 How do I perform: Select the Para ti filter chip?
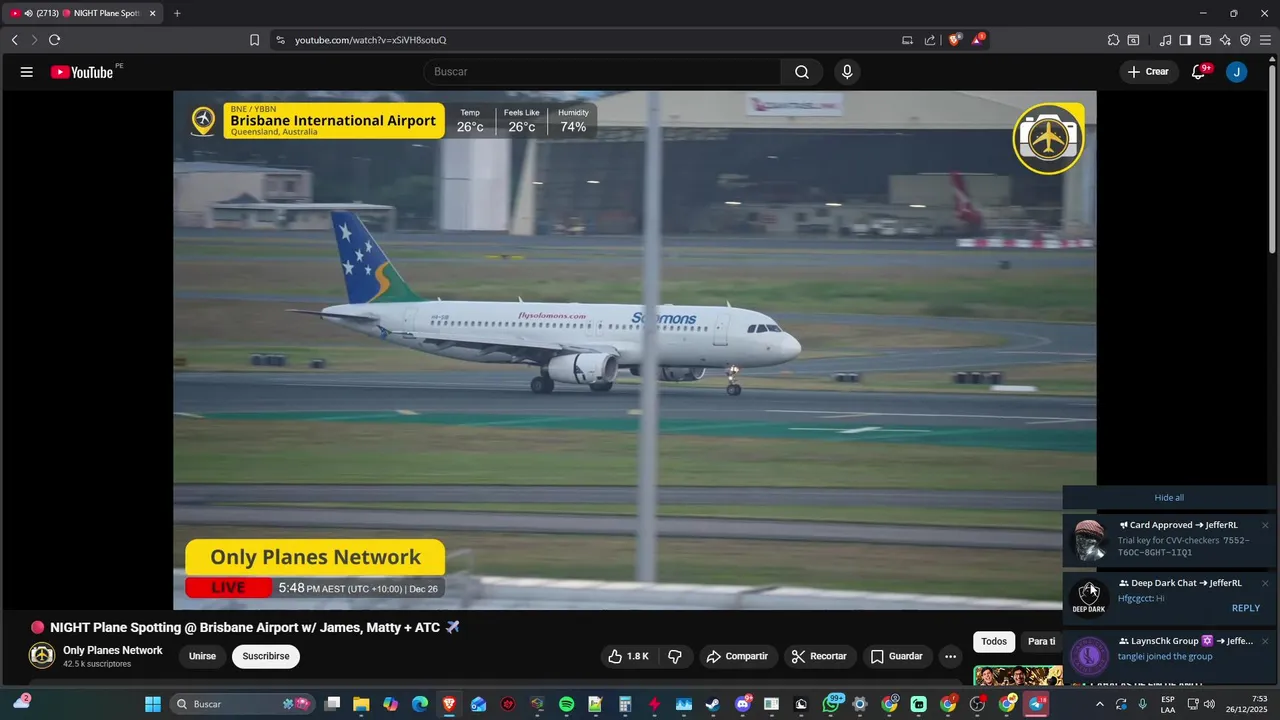tap(1042, 641)
